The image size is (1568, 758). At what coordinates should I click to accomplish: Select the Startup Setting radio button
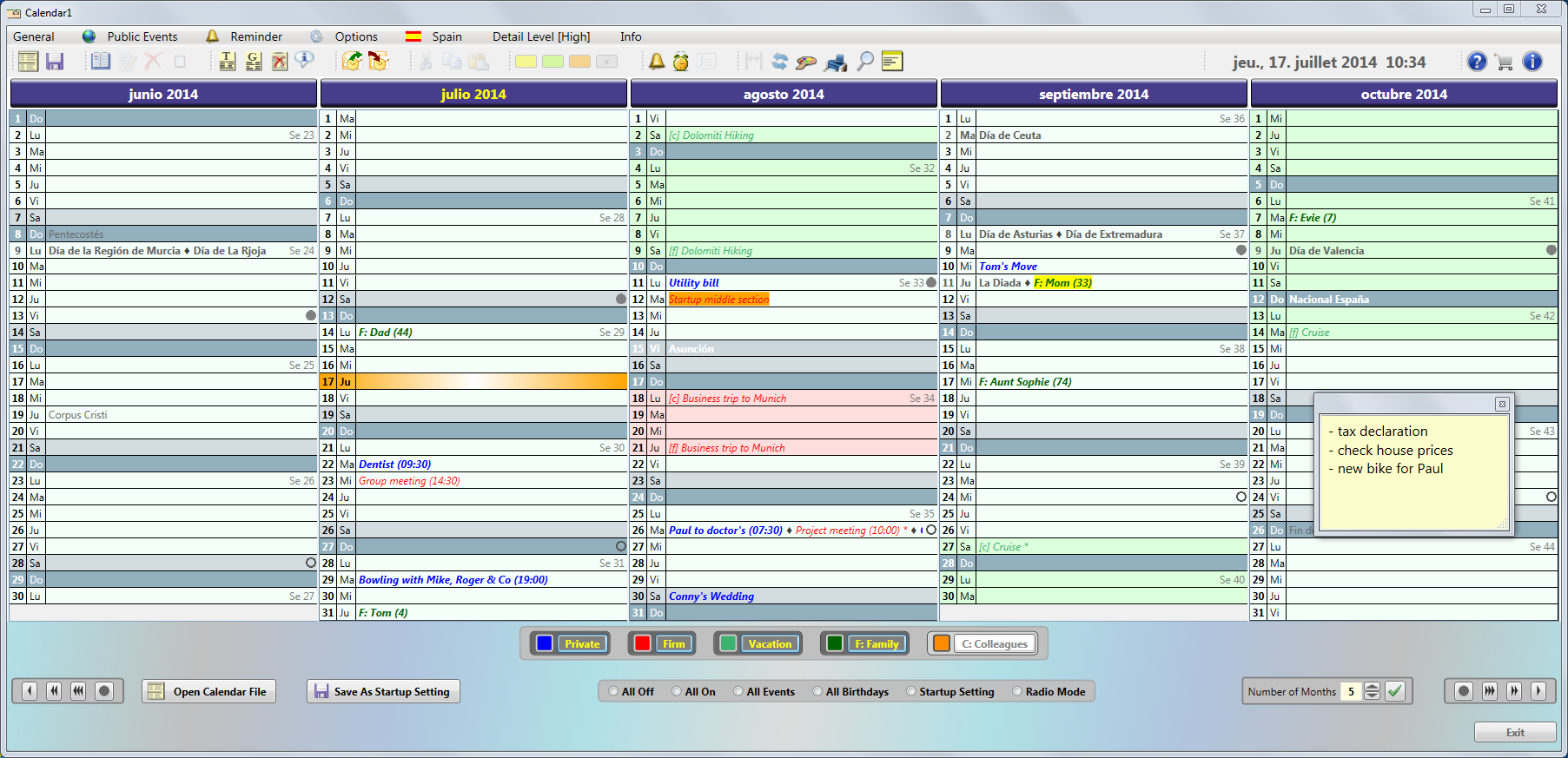pyautogui.click(x=911, y=692)
